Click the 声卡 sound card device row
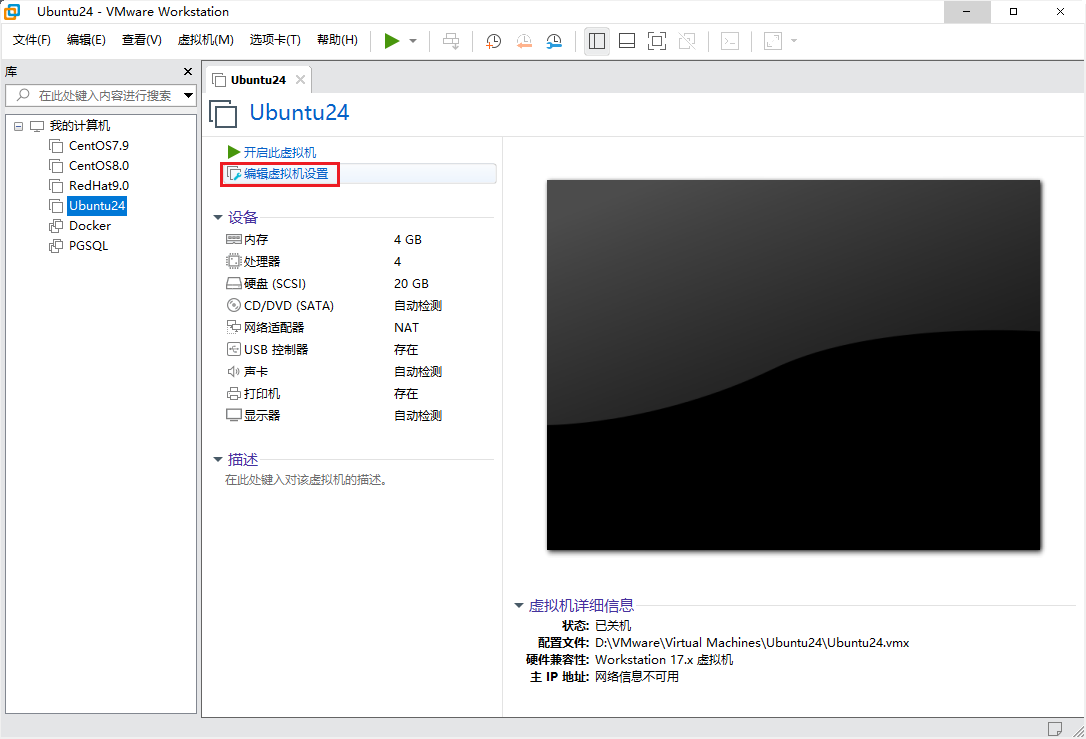The width and height of the screenshot is (1086, 739). [334, 372]
